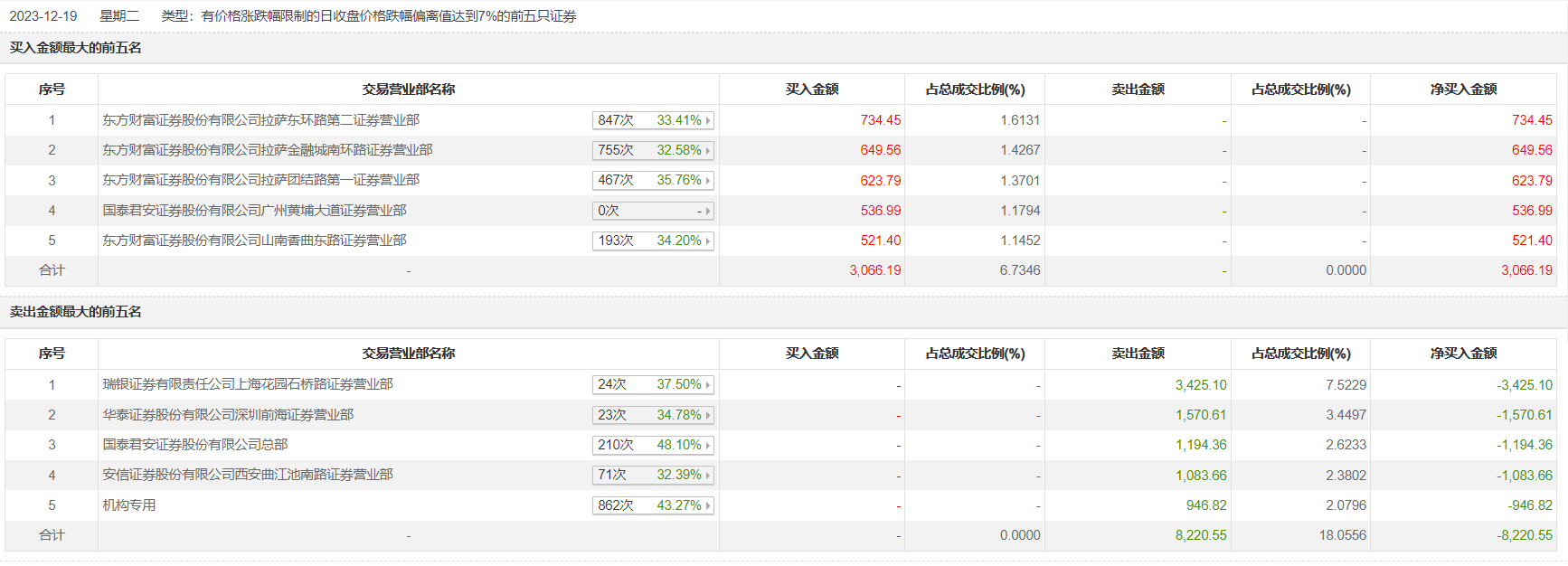
Task: Click 净买入金额 header in sell table
Action: 1463,354
